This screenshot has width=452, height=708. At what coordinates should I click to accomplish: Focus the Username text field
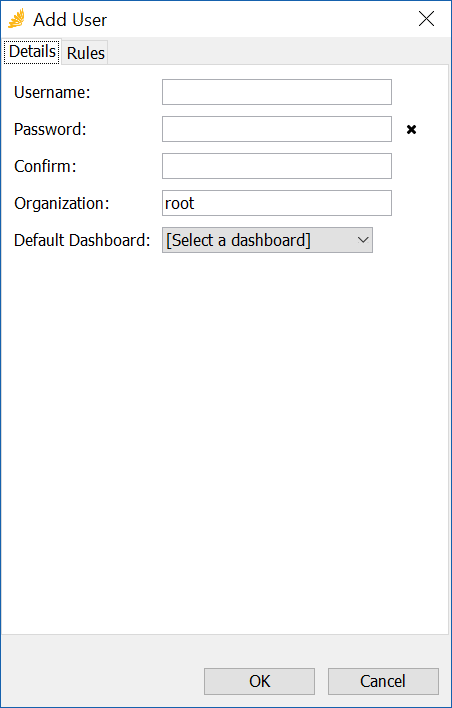277,92
